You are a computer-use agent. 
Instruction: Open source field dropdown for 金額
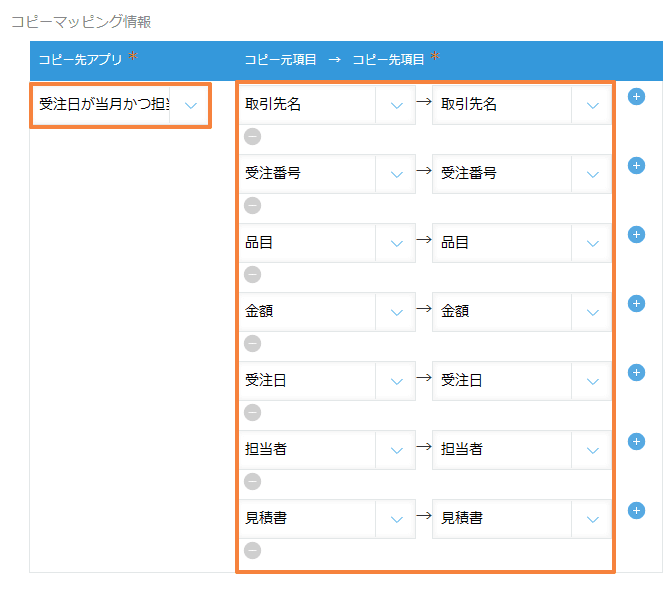coord(327,312)
